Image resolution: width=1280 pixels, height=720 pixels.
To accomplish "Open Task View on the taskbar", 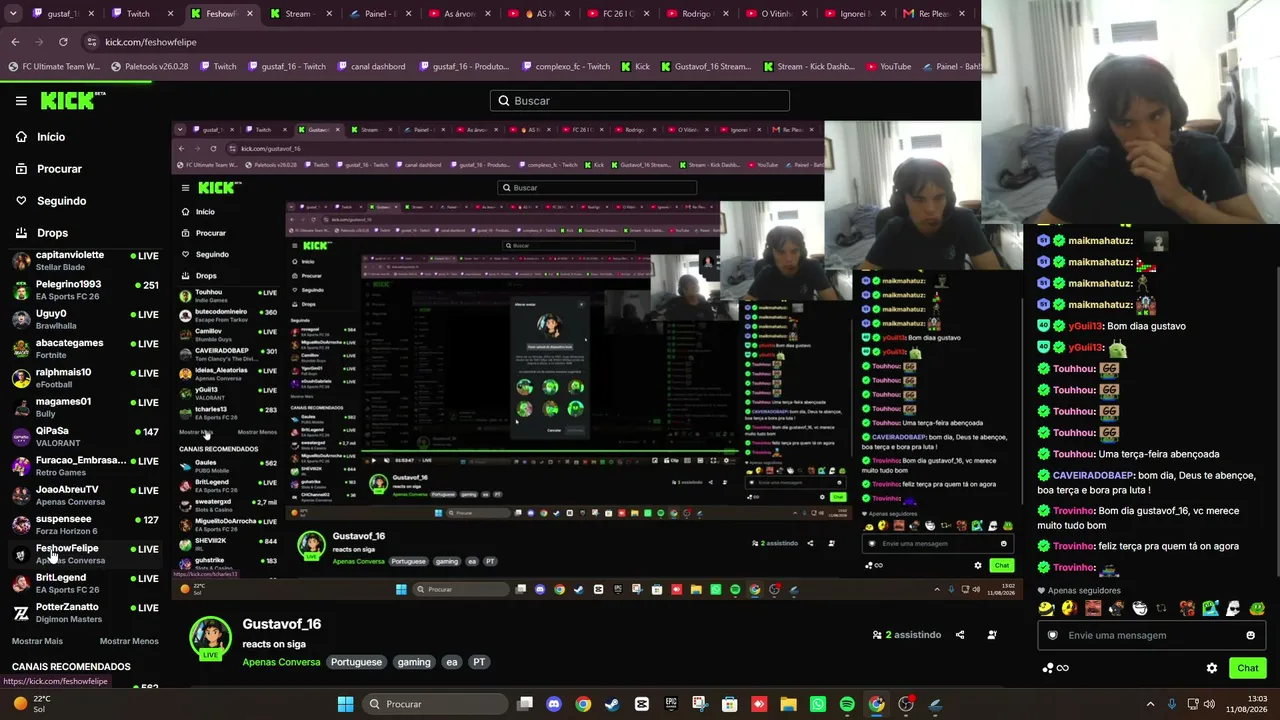I will 525,704.
